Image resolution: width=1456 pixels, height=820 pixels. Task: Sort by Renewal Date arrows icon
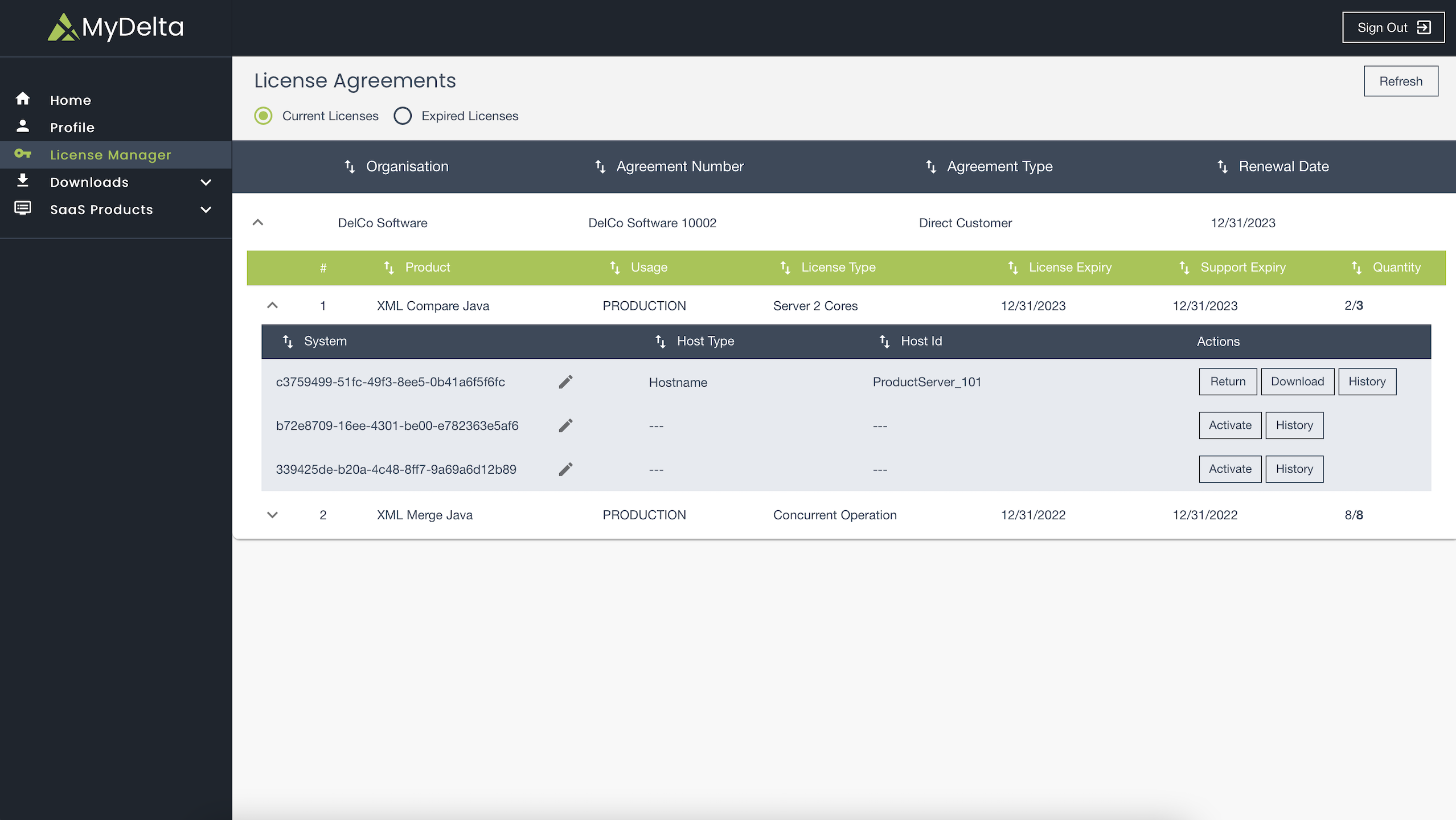(x=1222, y=167)
